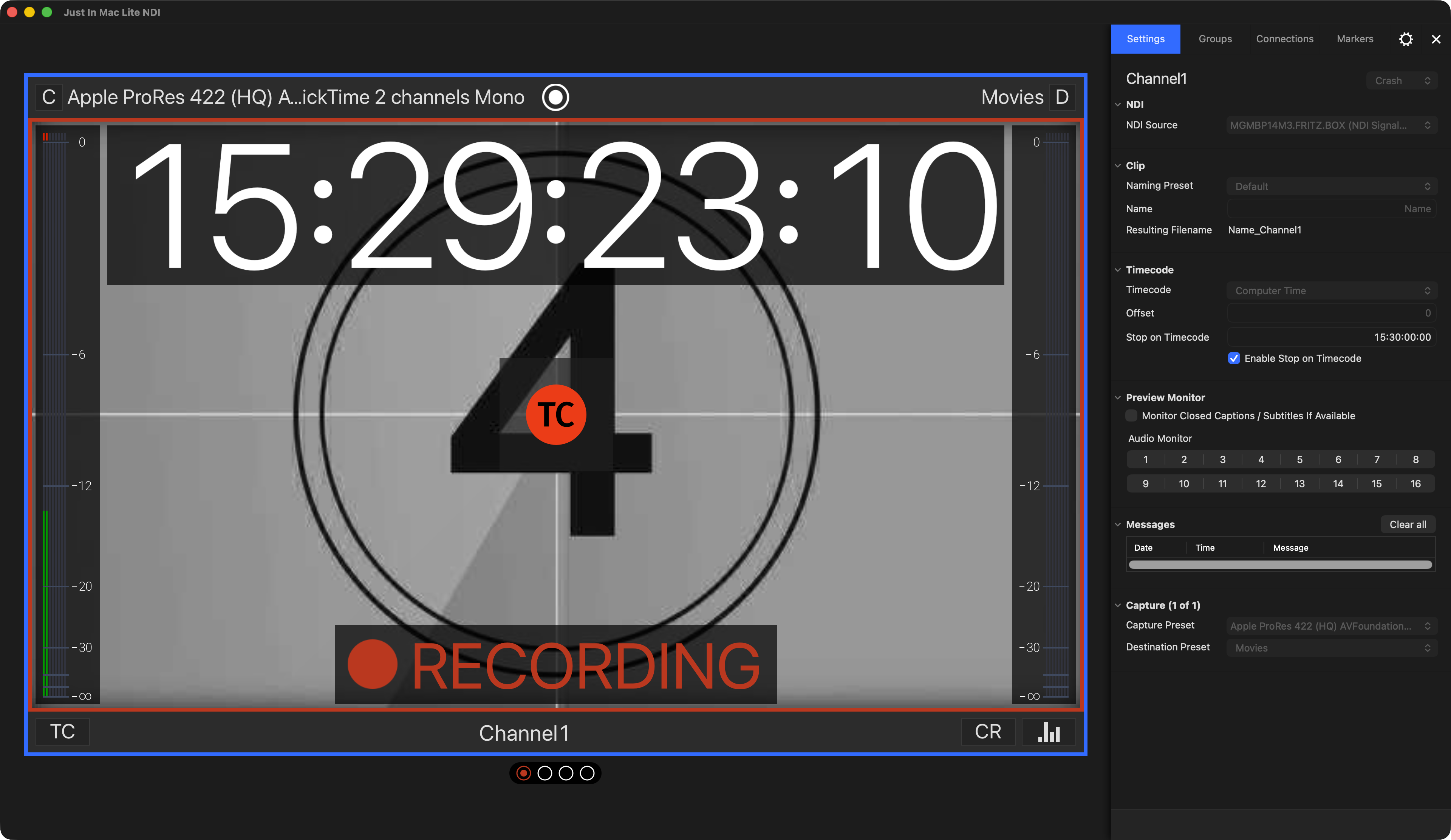
Task: Switch to the Connections tab
Action: pos(1285,39)
